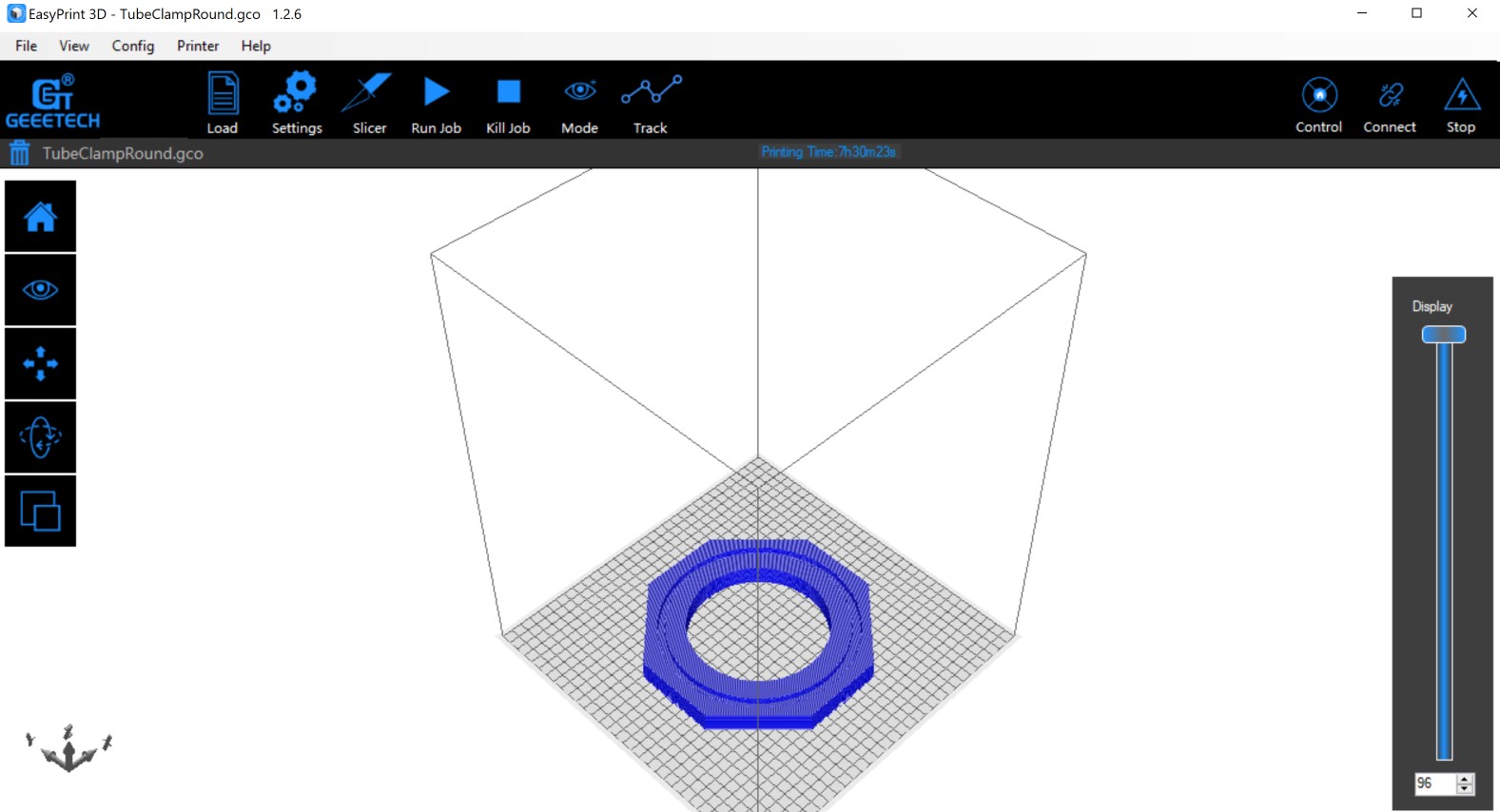Delete TubeClampRound.gco with trash icon
The width and height of the screenshot is (1500, 812).
[19, 153]
